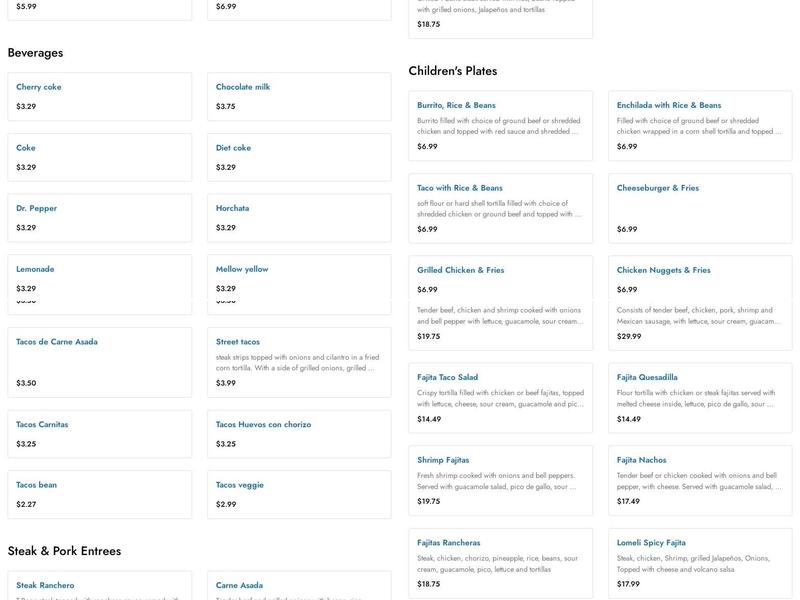The width and height of the screenshot is (800, 600).
Task: Select Chocolate milk from Beverages
Action: [x=298, y=96]
